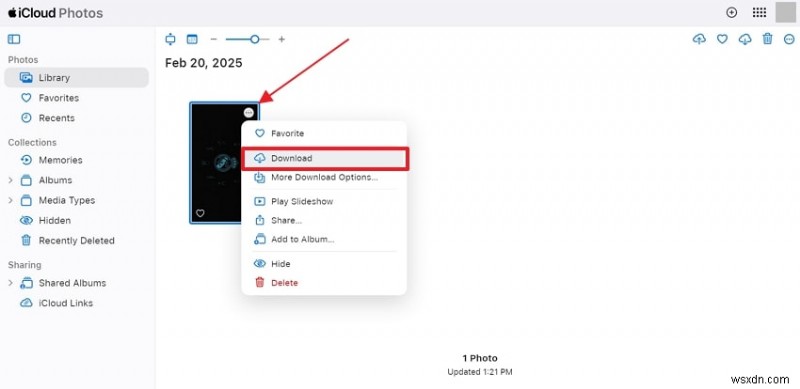Click the aspect ratio view toggle icon
This screenshot has height=389, width=800.
click(170, 39)
